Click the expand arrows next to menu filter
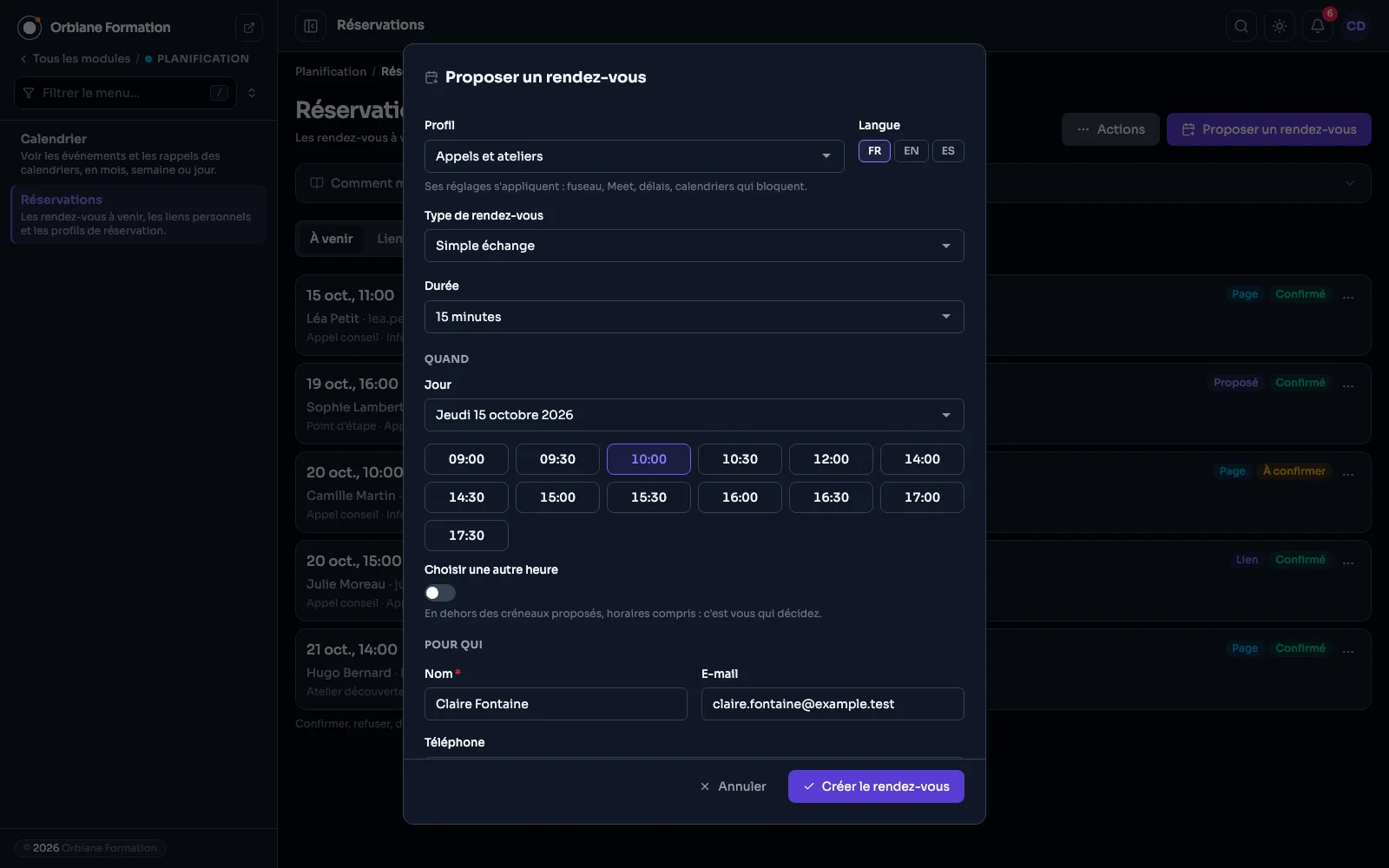This screenshot has height=868, width=1389. [252, 93]
